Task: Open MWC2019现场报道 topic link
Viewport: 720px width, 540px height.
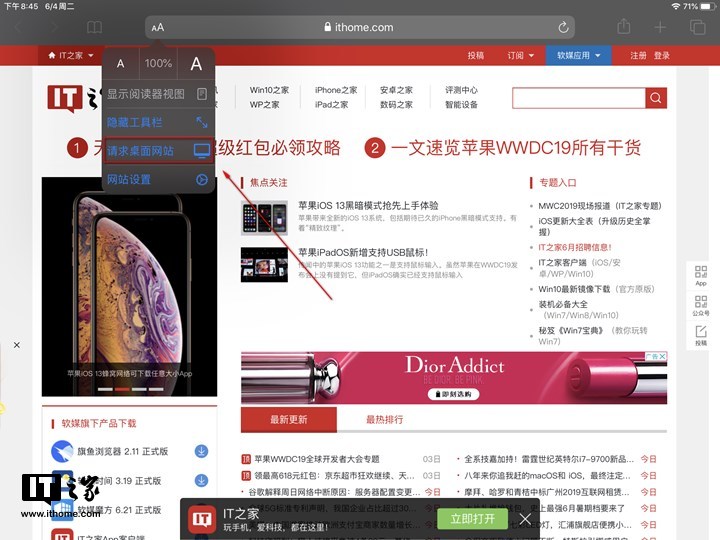Action: click(x=600, y=206)
